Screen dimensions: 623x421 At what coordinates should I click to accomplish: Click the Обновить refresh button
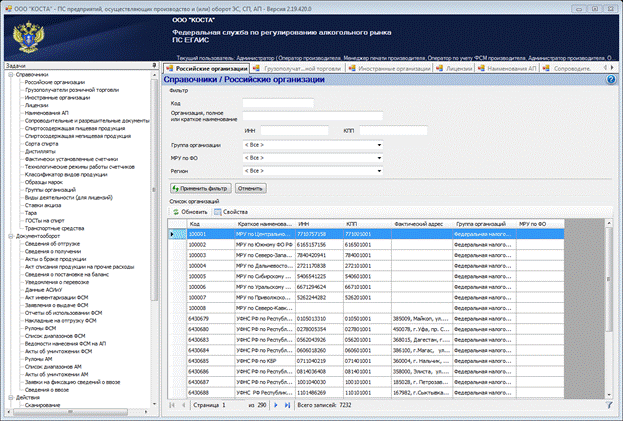click(x=190, y=212)
